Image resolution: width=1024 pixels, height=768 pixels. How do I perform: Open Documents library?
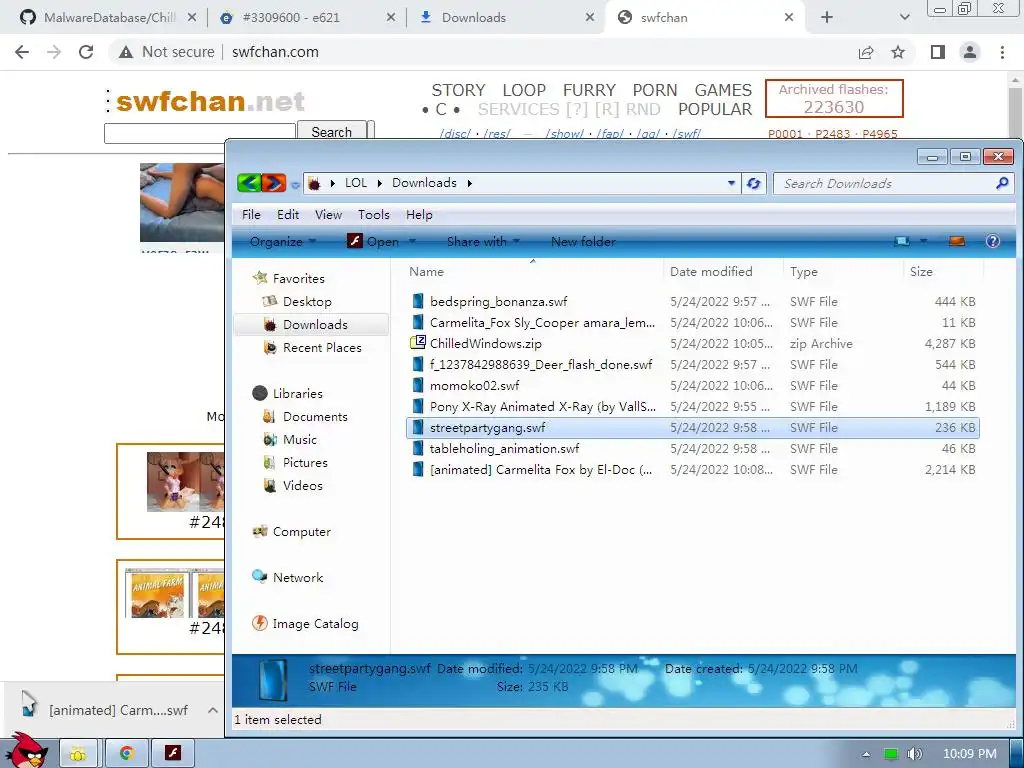click(315, 417)
